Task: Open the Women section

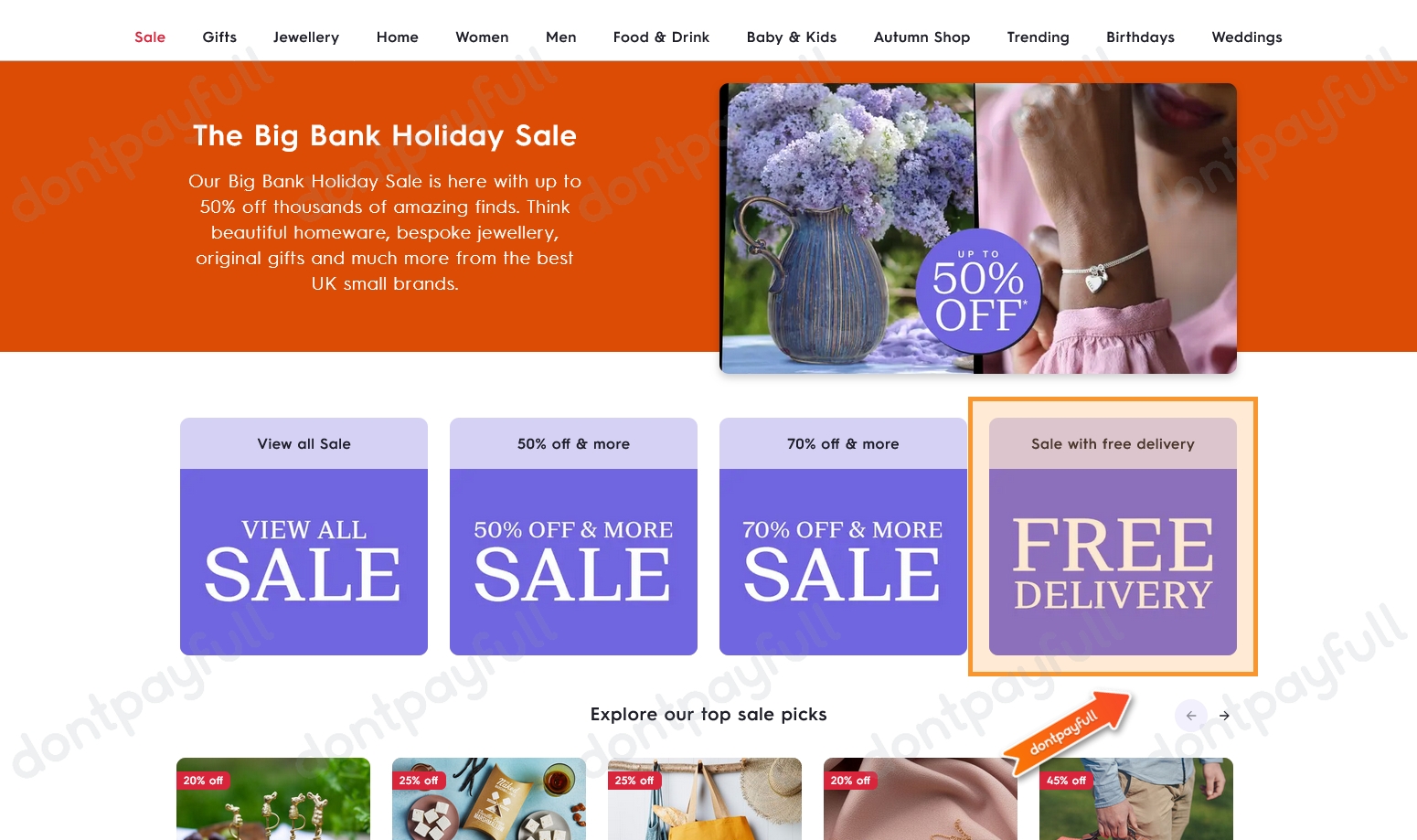Action: tap(482, 37)
